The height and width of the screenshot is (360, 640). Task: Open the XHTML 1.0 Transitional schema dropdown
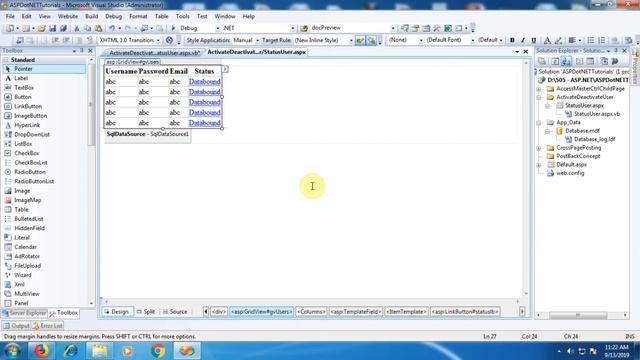coord(158,40)
